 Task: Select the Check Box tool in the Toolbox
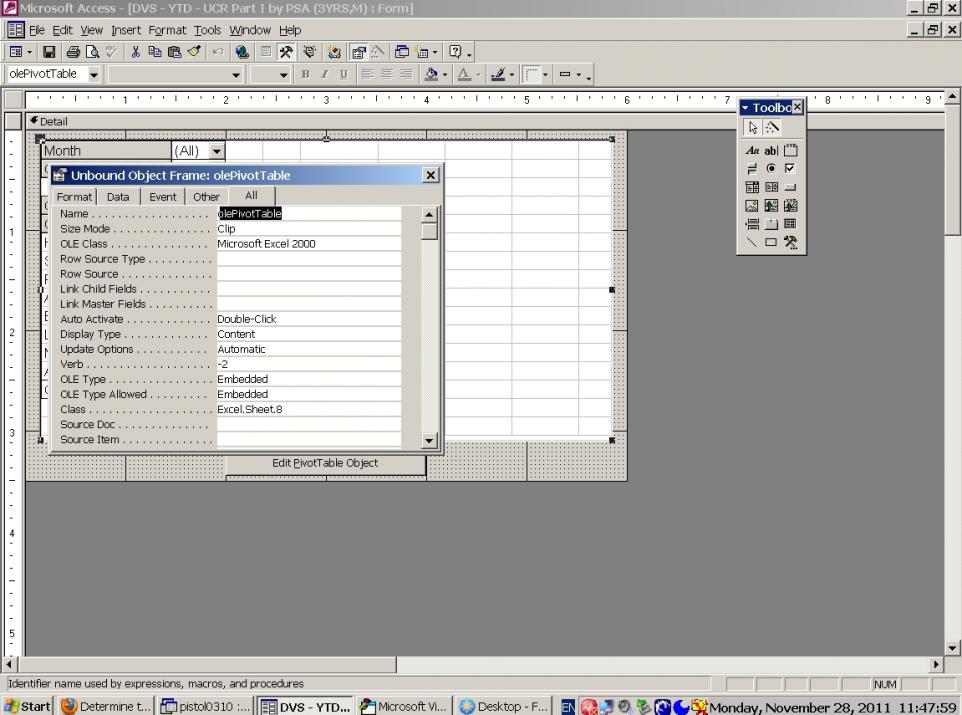791,168
